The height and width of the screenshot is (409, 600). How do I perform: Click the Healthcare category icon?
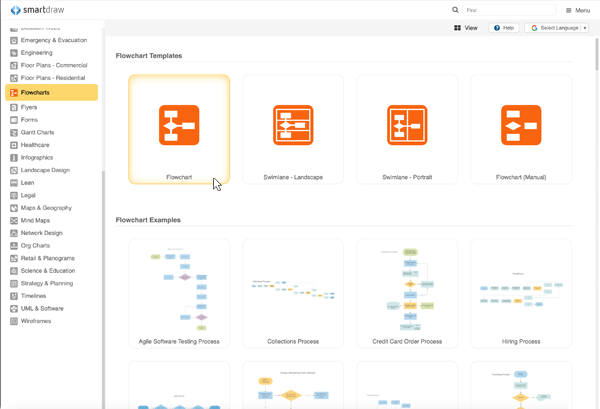14,145
